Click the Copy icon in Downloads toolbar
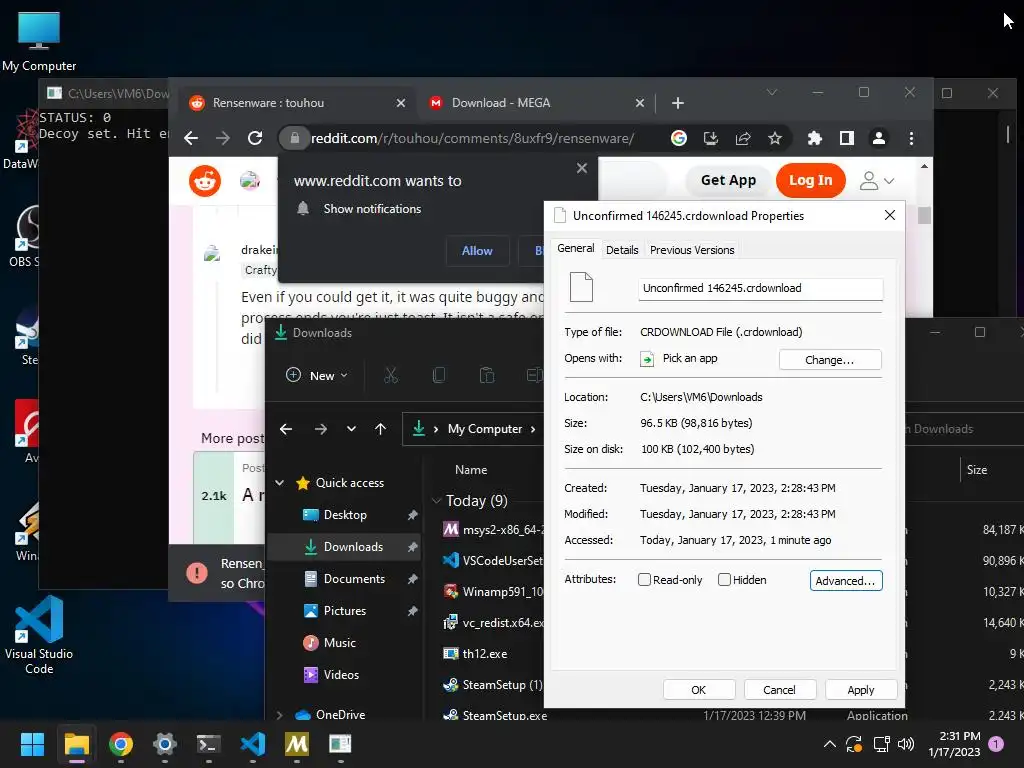The image size is (1024, 768). (x=439, y=376)
